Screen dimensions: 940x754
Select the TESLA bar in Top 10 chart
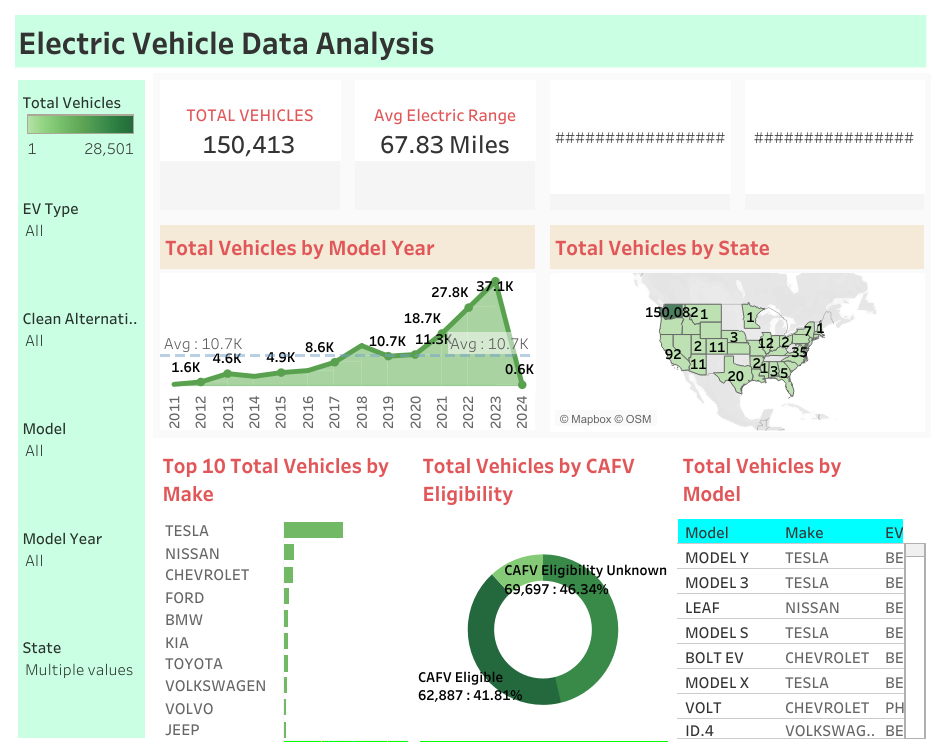point(313,530)
